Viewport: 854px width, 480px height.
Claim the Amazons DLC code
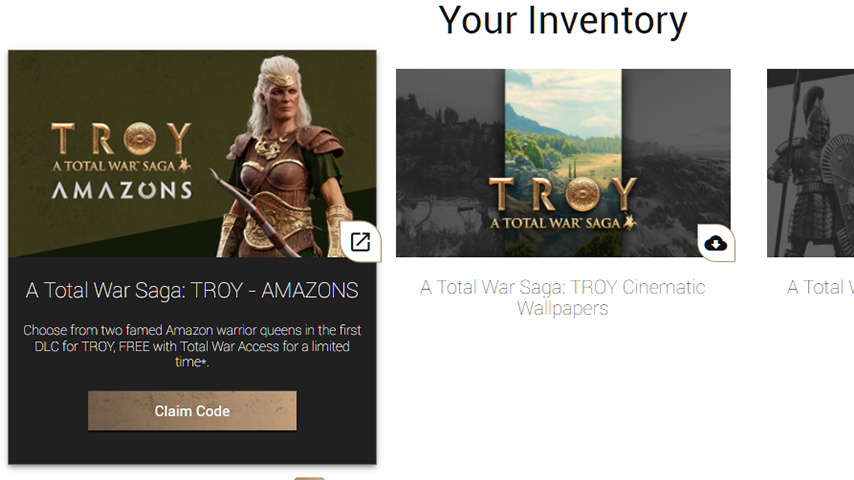tap(192, 411)
